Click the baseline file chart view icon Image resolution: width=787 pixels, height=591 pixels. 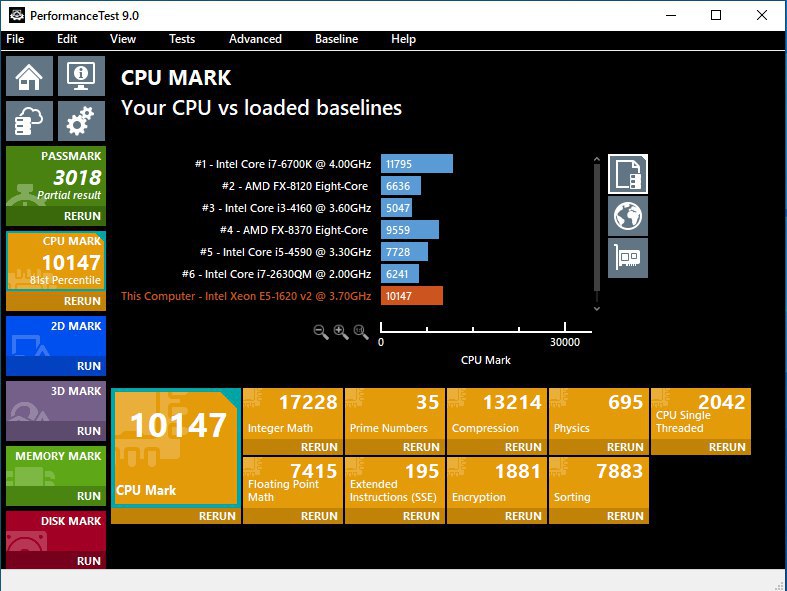coord(628,174)
